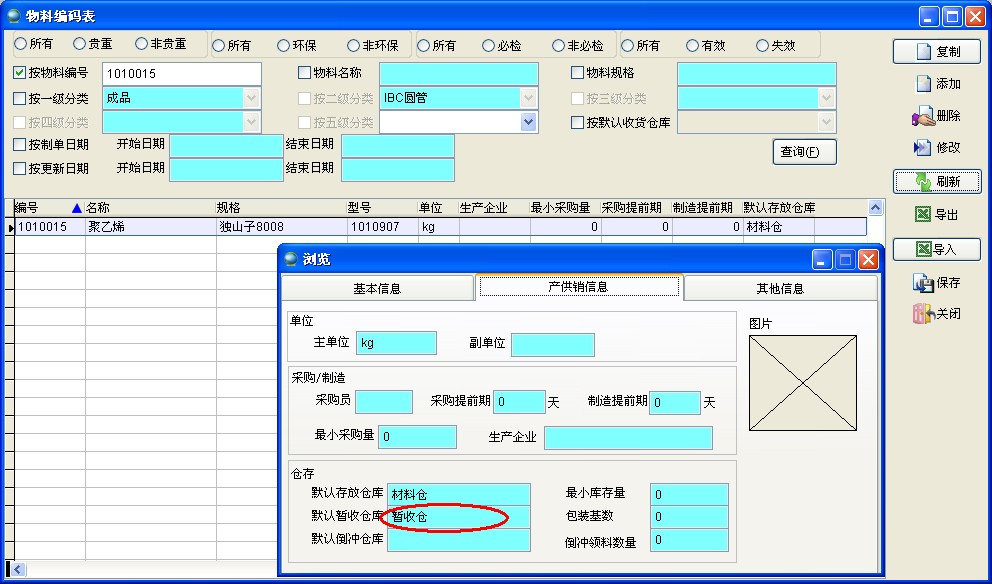Click the 删除 (Delete) icon button
Viewport: 992px width, 584px height.
coord(936,115)
